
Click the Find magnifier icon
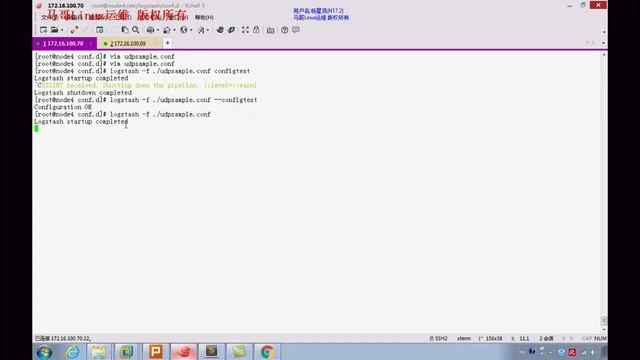click(x=136, y=30)
